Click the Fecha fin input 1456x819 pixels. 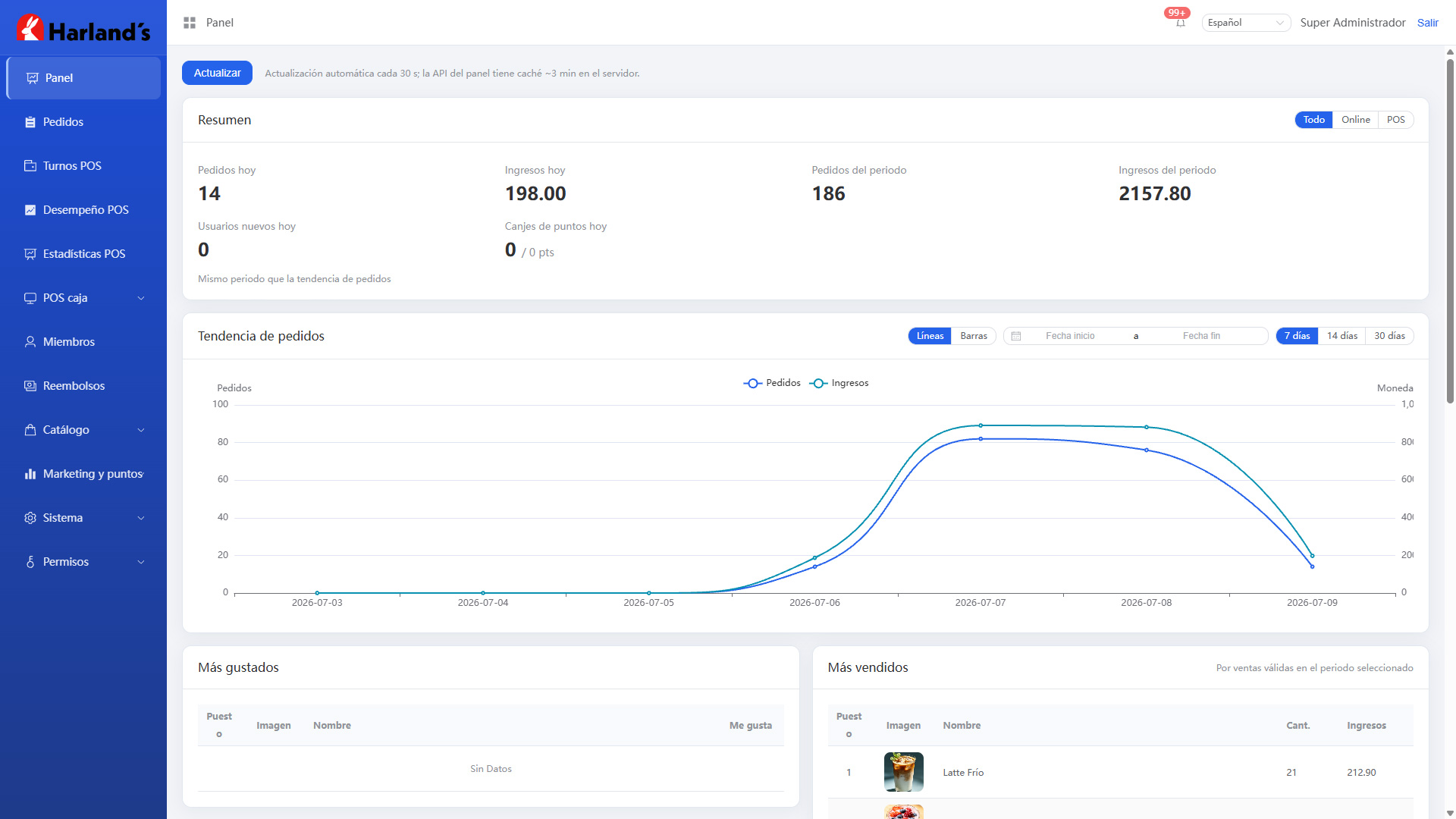click(x=1201, y=336)
